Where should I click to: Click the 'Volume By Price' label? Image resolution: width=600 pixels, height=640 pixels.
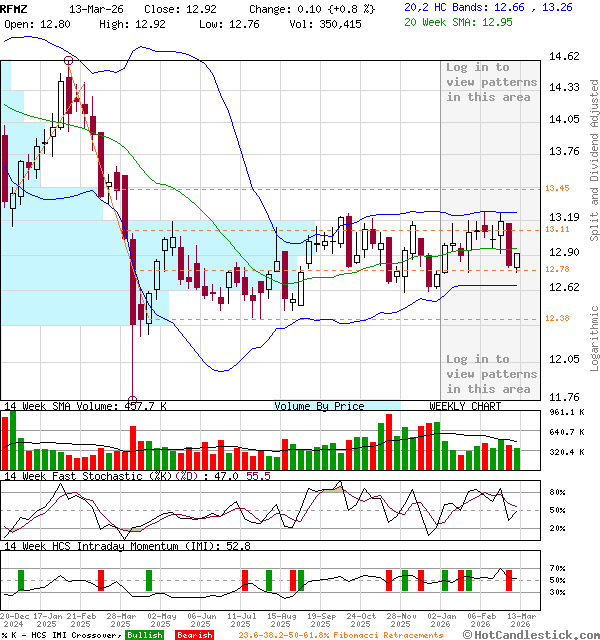(319, 406)
